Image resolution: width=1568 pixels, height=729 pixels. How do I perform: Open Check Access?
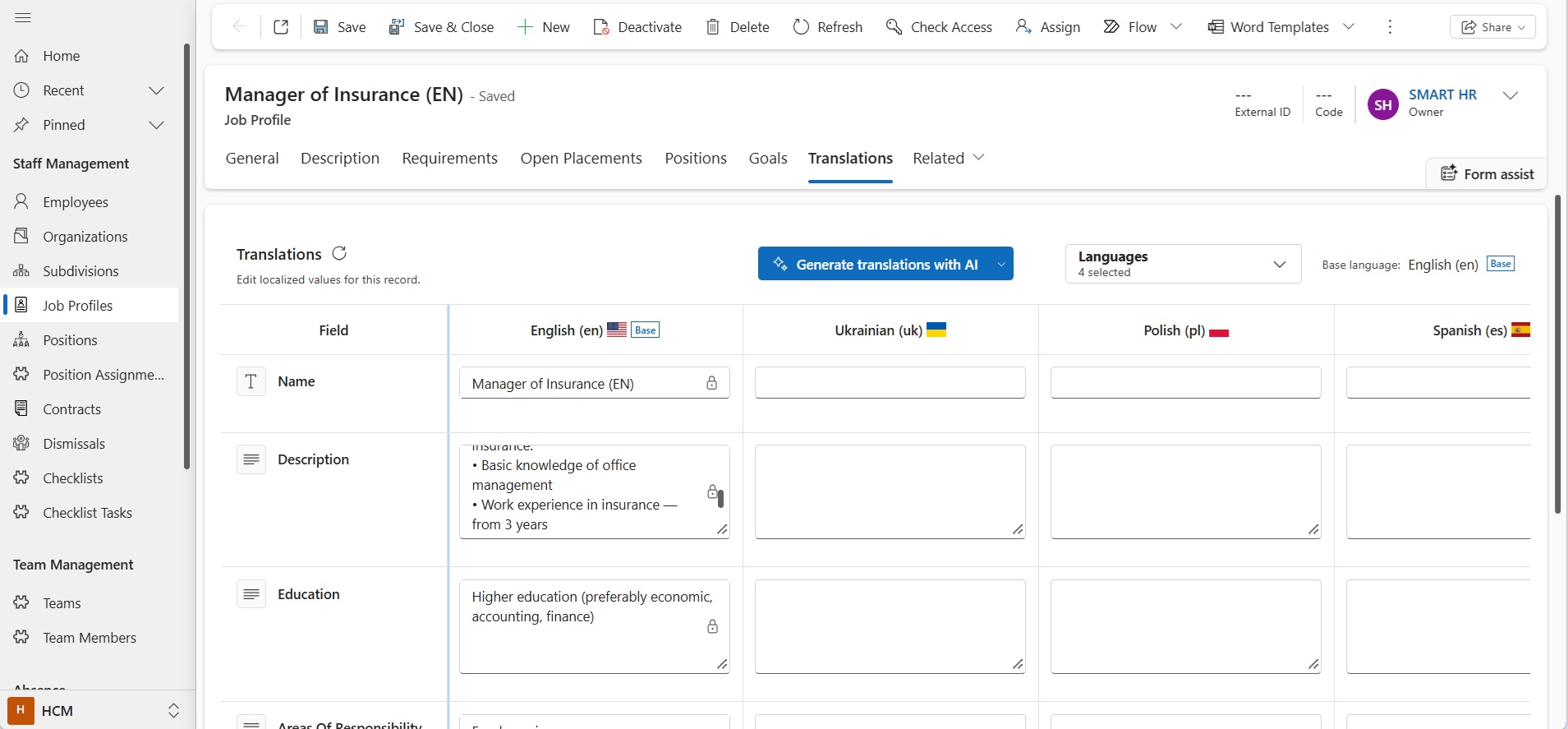(939, 27)
